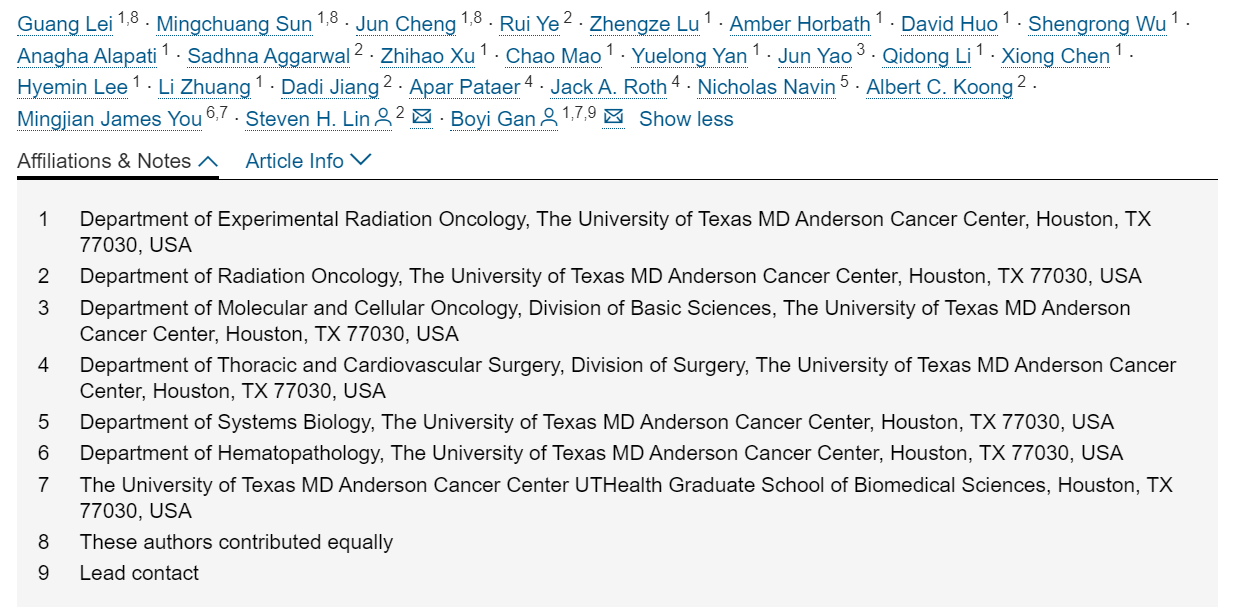Open author link Nicholas Navin
Image resolution: width=1238 pixels, height=613 pixels.
click(766, 87)
